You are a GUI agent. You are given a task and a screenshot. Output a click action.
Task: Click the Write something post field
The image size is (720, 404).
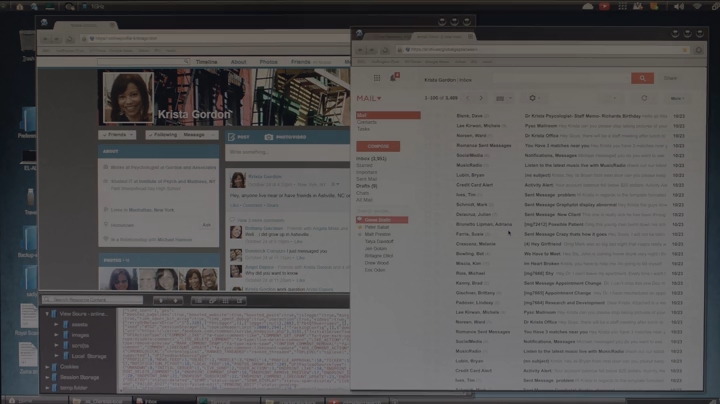pyautogui.click(x=287, y=152)
